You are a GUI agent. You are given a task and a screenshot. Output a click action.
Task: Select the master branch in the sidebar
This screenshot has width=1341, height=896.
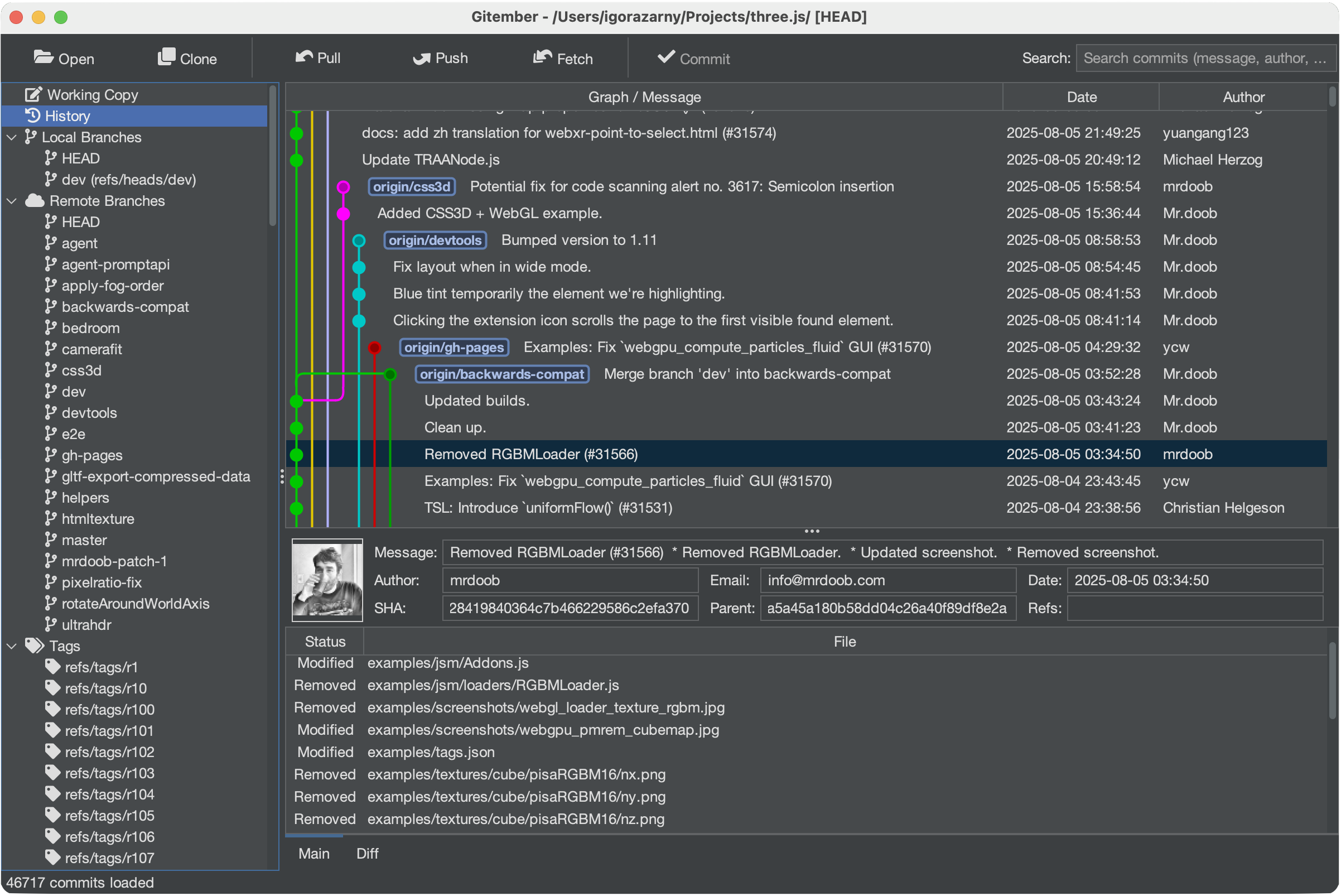coord(84,539)
